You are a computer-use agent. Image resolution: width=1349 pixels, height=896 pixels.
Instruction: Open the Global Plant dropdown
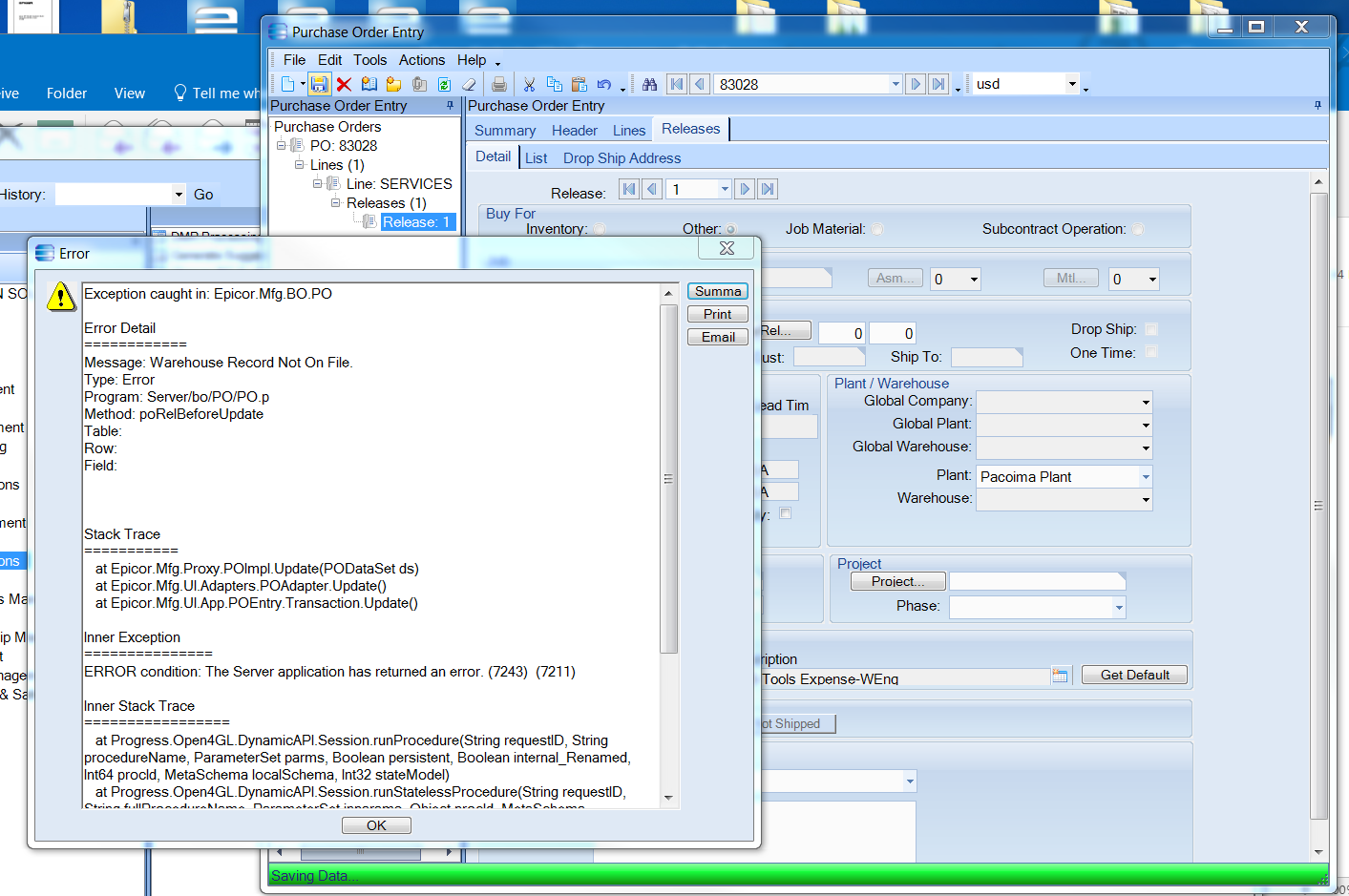point(1146,425)
